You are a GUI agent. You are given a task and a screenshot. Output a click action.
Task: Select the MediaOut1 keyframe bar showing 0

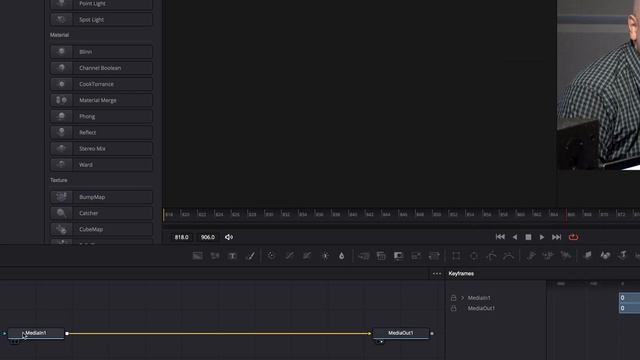coord(629,308)
